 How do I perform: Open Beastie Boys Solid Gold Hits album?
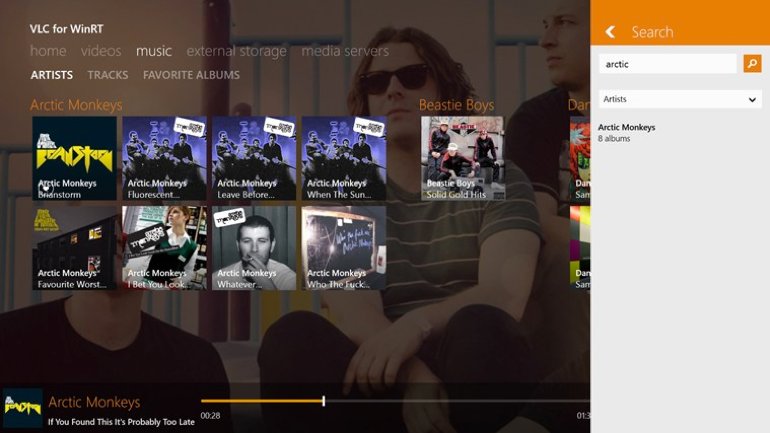tap(462, 158)
